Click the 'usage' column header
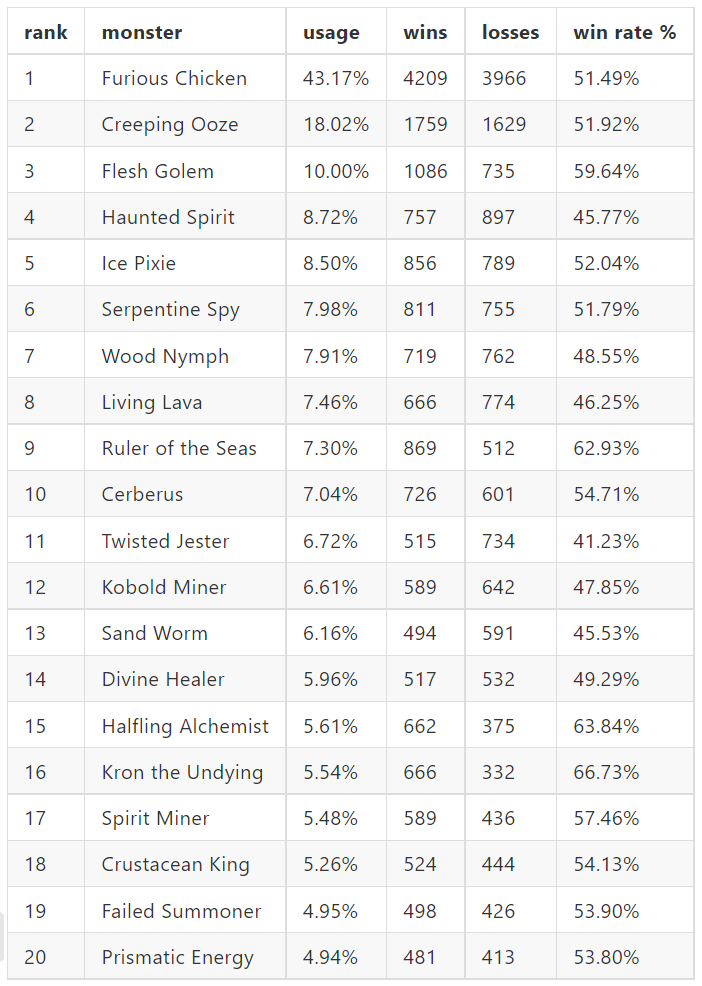The height and width of the screenshot is (986, 702). click(x=332, y=32)
